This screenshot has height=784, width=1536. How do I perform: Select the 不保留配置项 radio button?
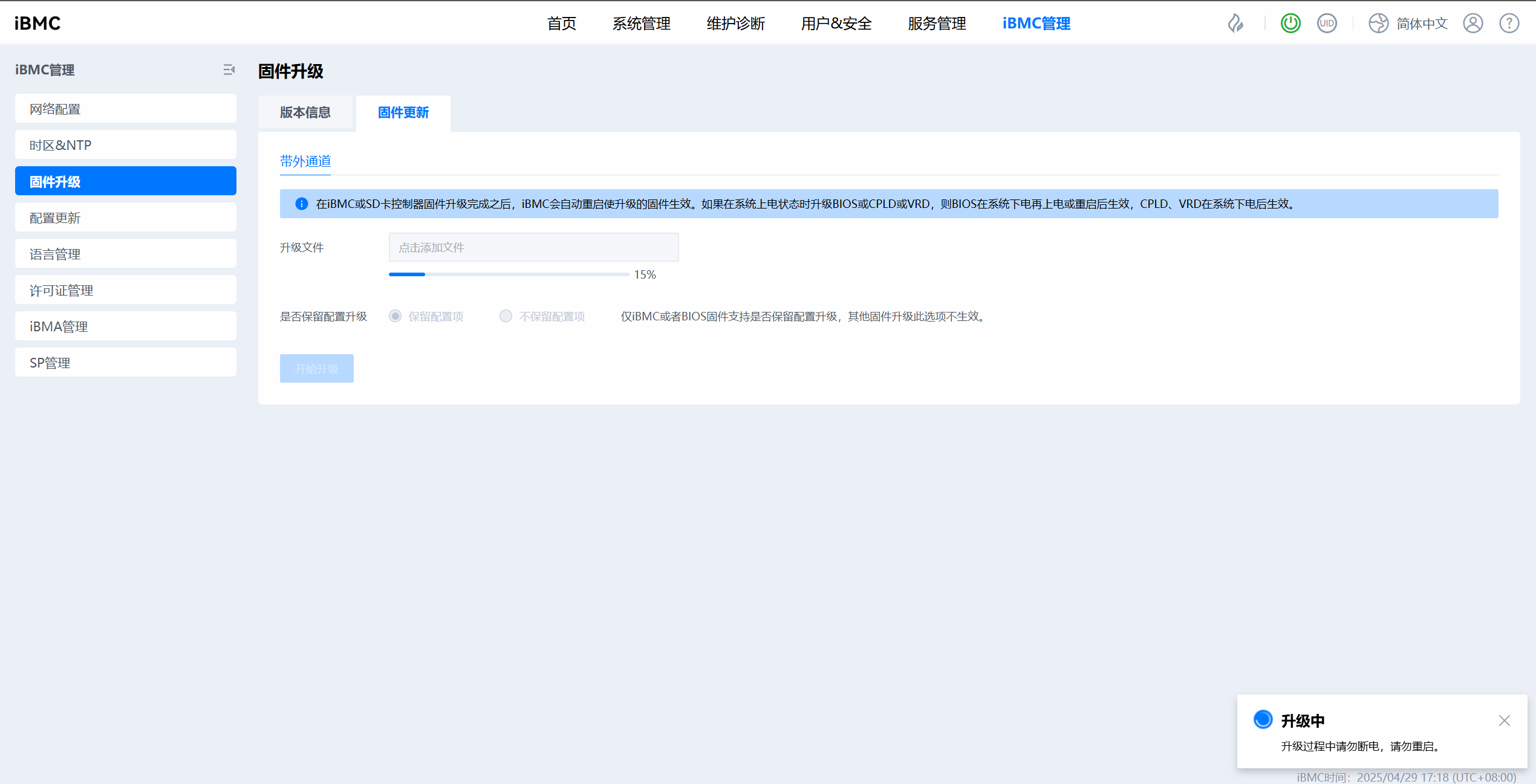click(x=506, y=316)
